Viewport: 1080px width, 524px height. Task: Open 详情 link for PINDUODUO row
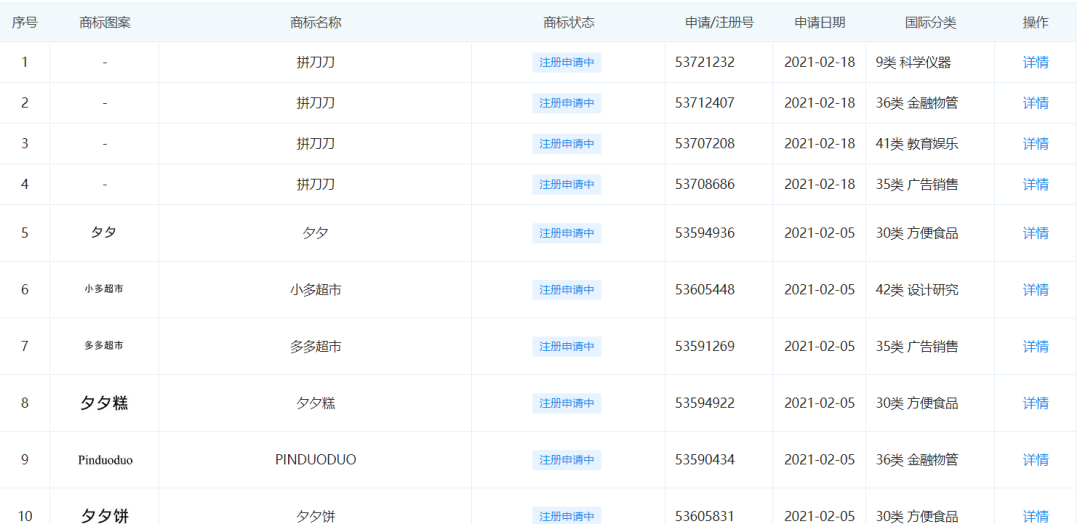1035,460
